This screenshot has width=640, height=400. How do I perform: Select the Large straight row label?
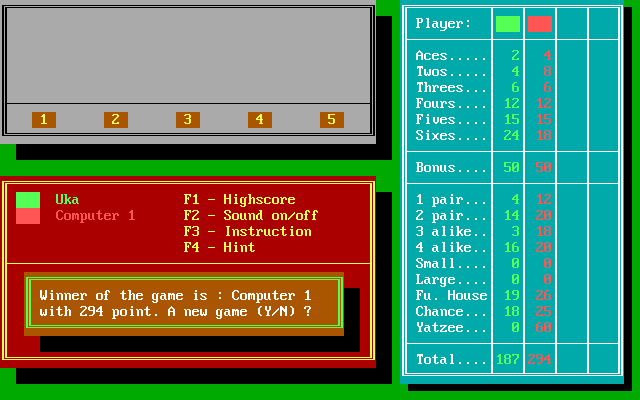pos(451,280)
